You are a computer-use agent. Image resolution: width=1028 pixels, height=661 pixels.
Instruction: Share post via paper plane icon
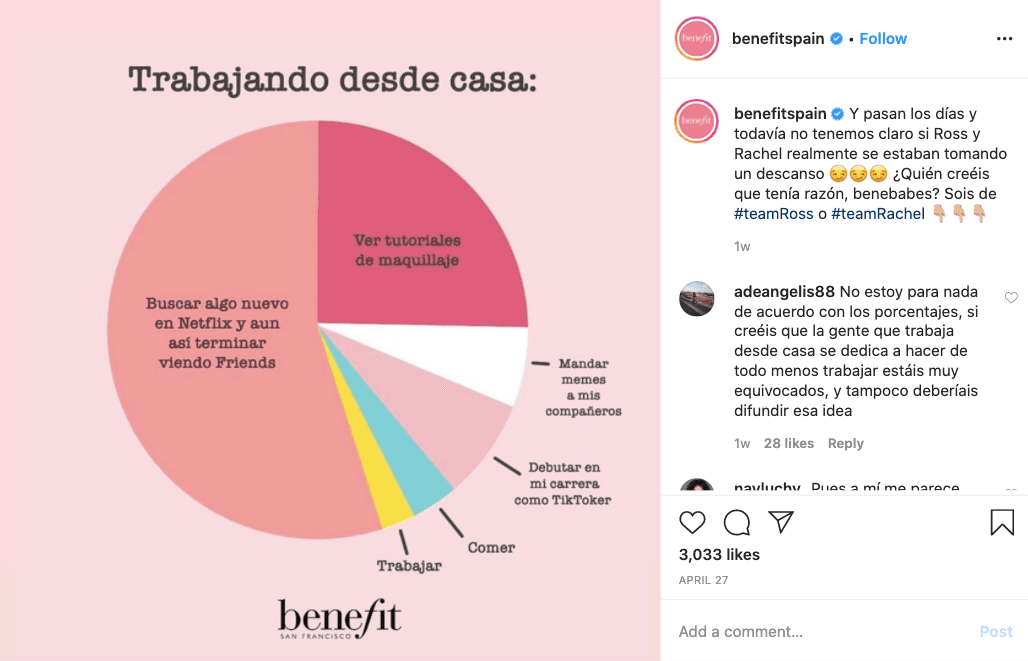click(x=781, y=522)
